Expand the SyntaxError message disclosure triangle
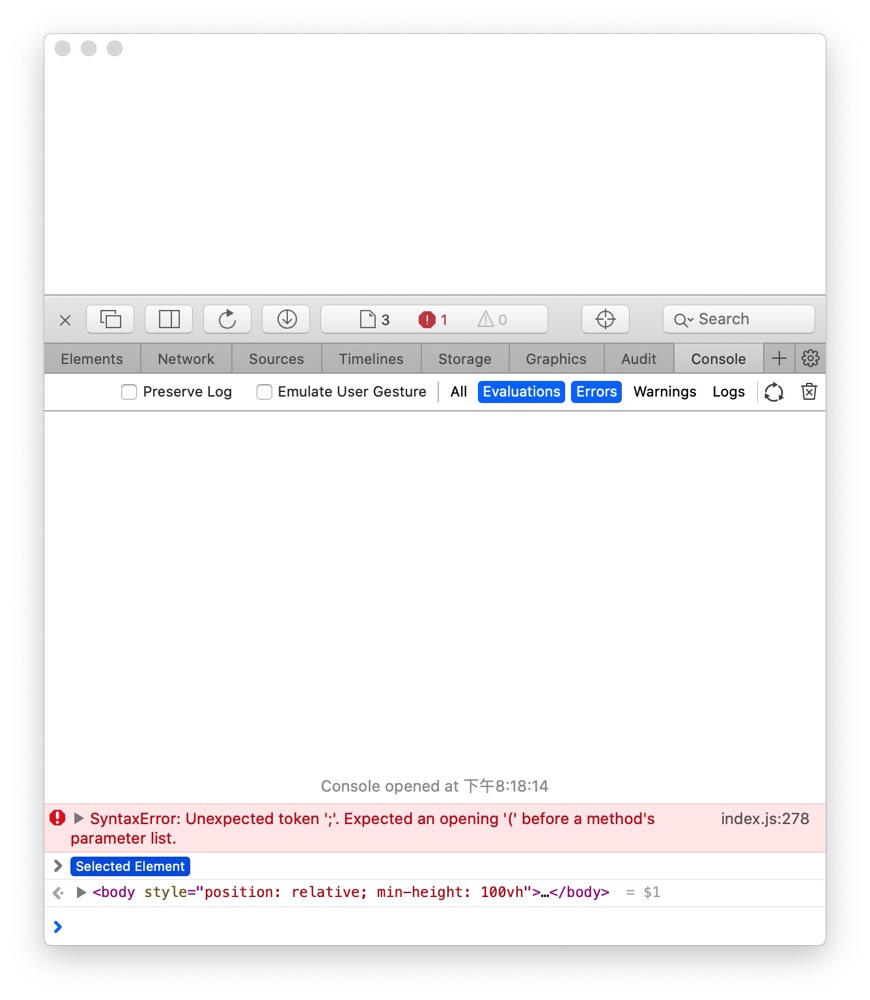 coord(79,818)
